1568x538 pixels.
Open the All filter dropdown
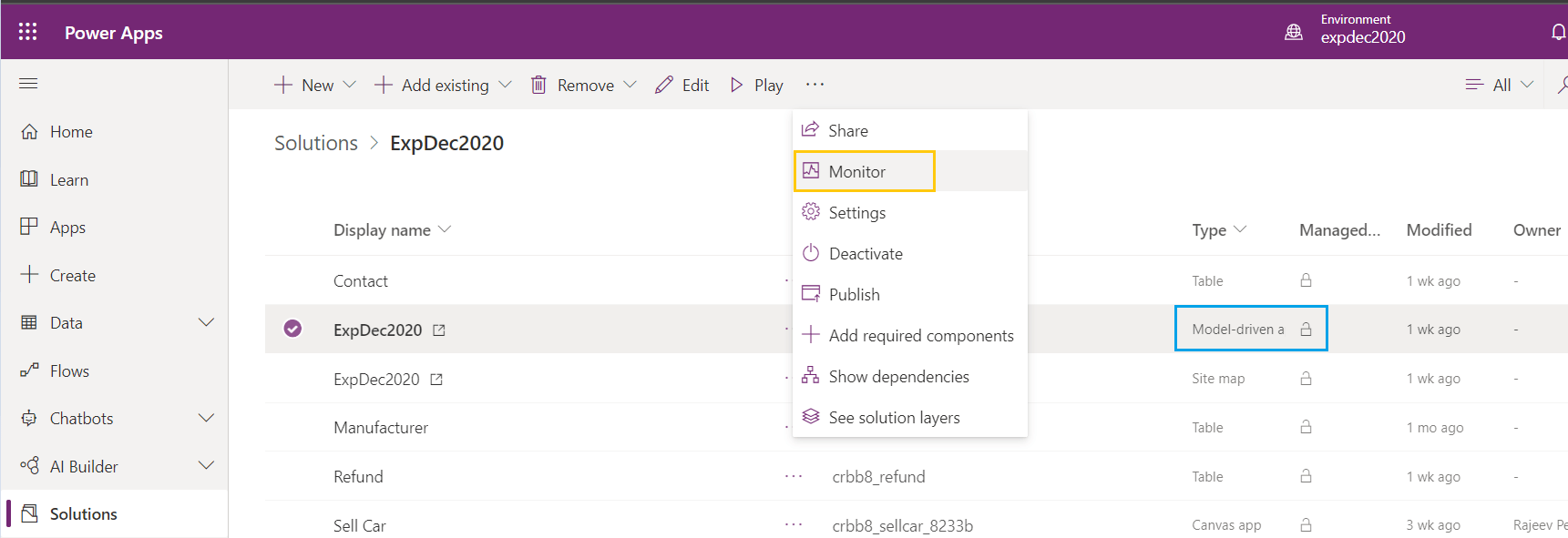1499,85
